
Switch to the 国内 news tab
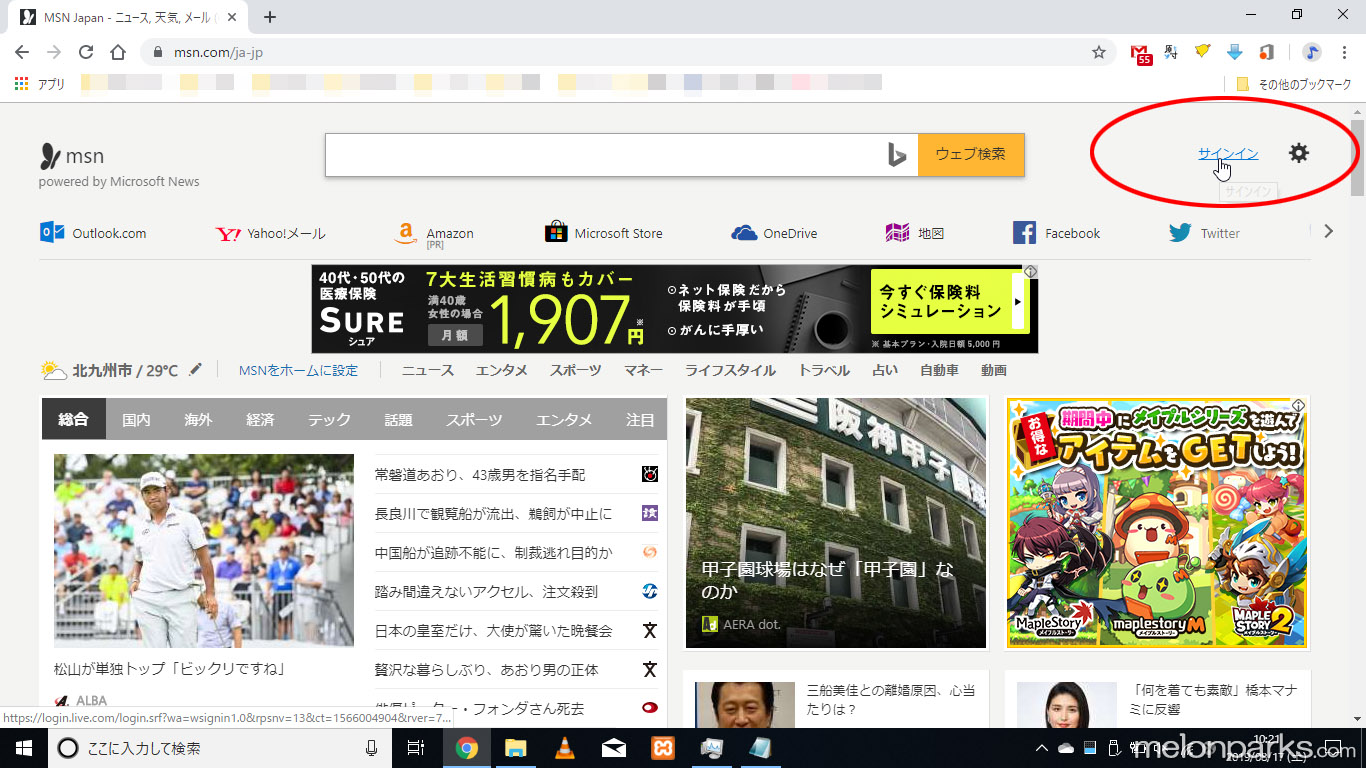pos(136,420)
